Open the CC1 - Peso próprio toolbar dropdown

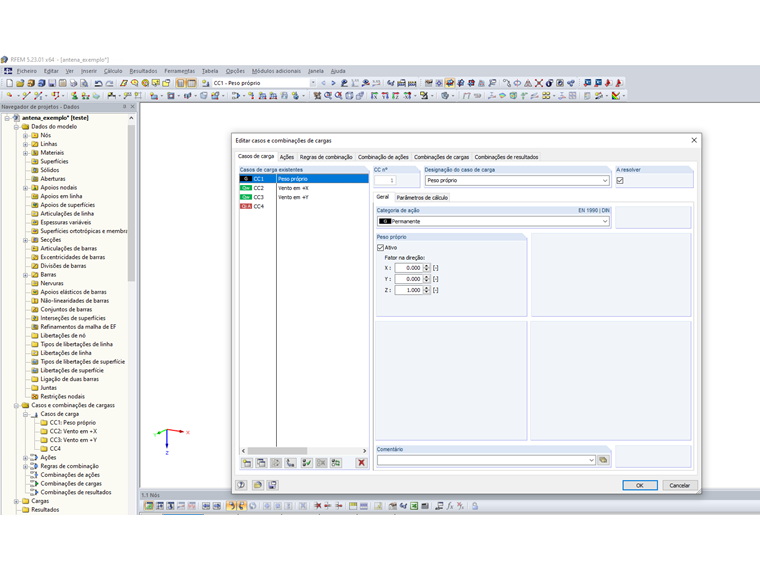pos(313,83)
